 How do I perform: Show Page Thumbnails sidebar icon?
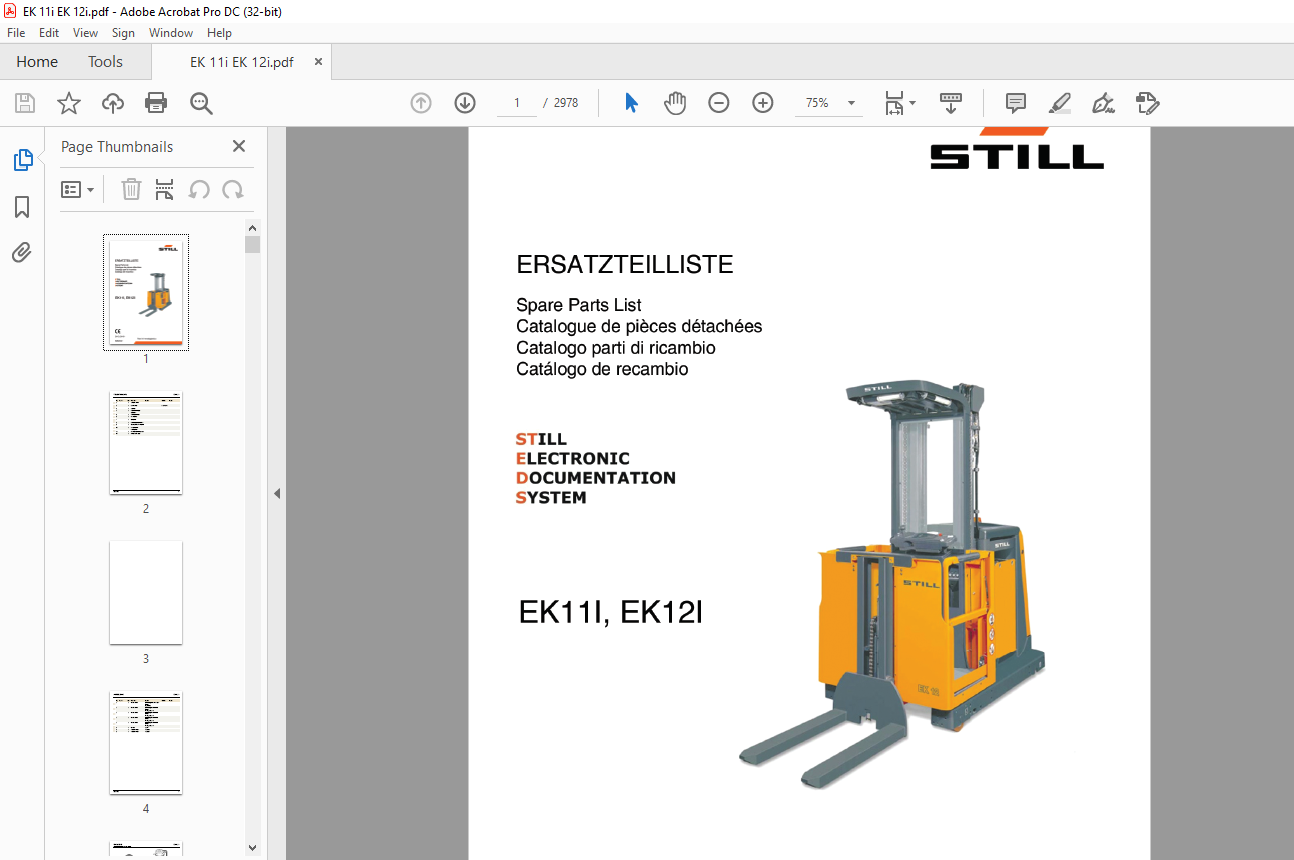(x=22, y=160)
